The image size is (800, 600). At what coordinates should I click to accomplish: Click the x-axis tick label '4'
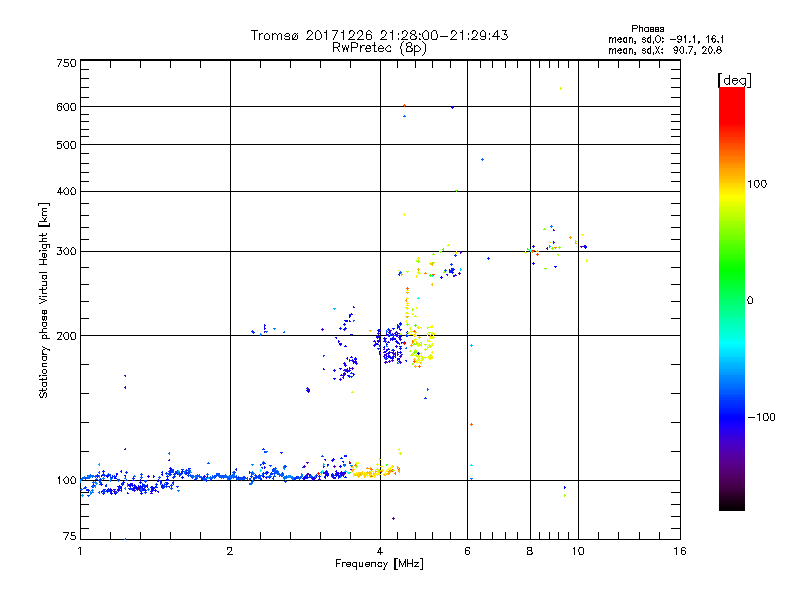[x=380, y=551]
